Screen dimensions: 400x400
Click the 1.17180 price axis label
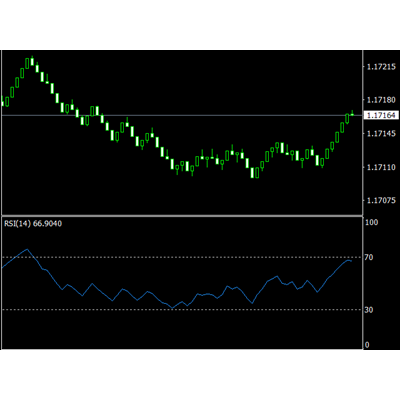click(x=381, y=100)
